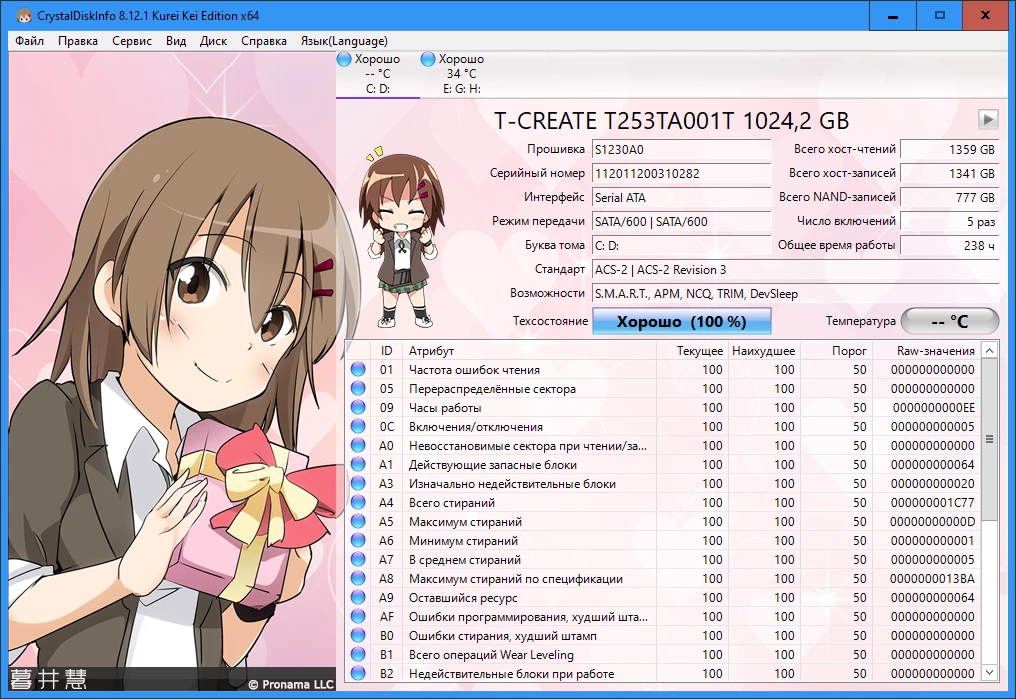This screenshot has width=1016, height=699.
Task: Click the transfer mode field SATA/600 | SATA/600
Action: (x=682, y=222)
